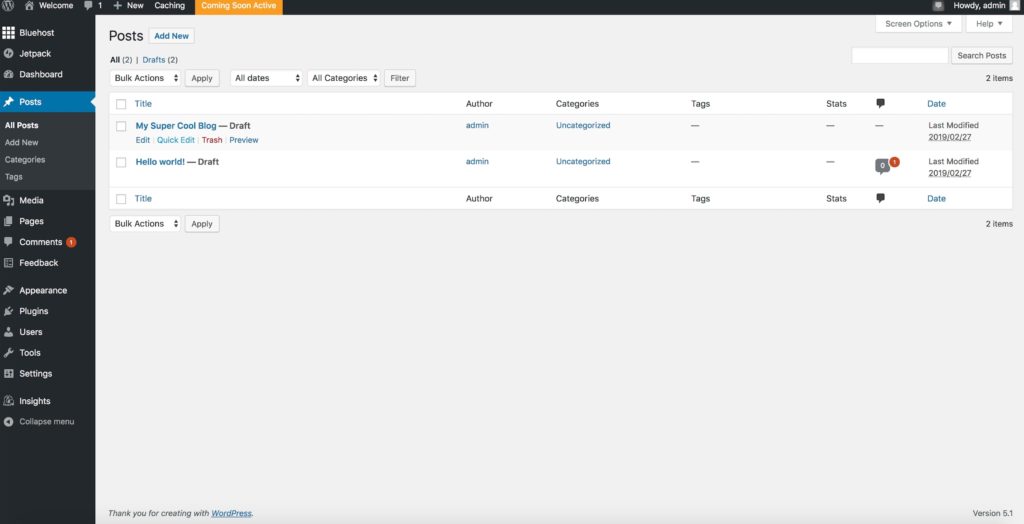The width and height of the screenshot is (1024, 524).
Task: Check the select-all box in table footer
Action: coord(121,199)
